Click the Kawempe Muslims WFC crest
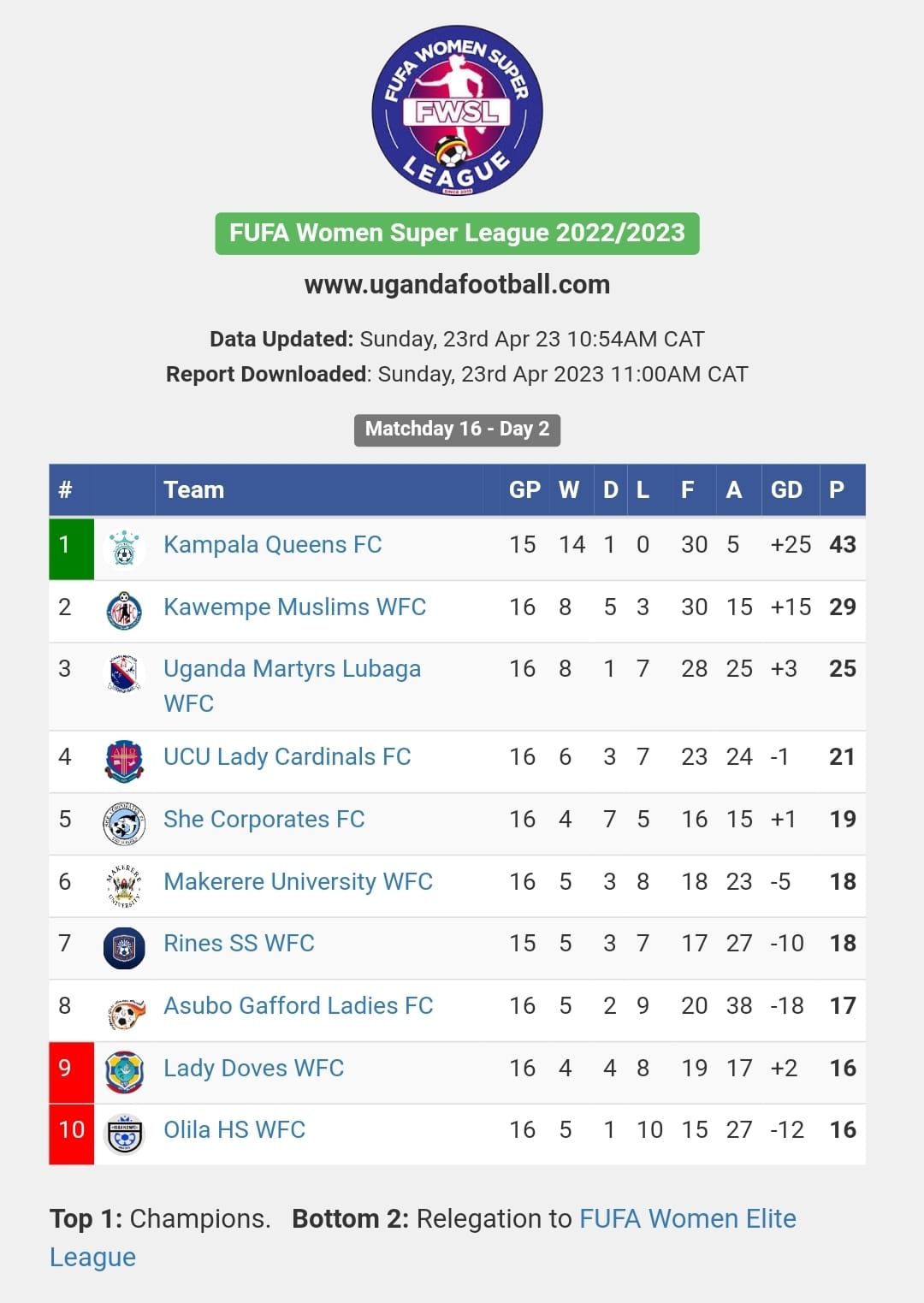Screen dimensions: 924x1303 pos(124,611)
